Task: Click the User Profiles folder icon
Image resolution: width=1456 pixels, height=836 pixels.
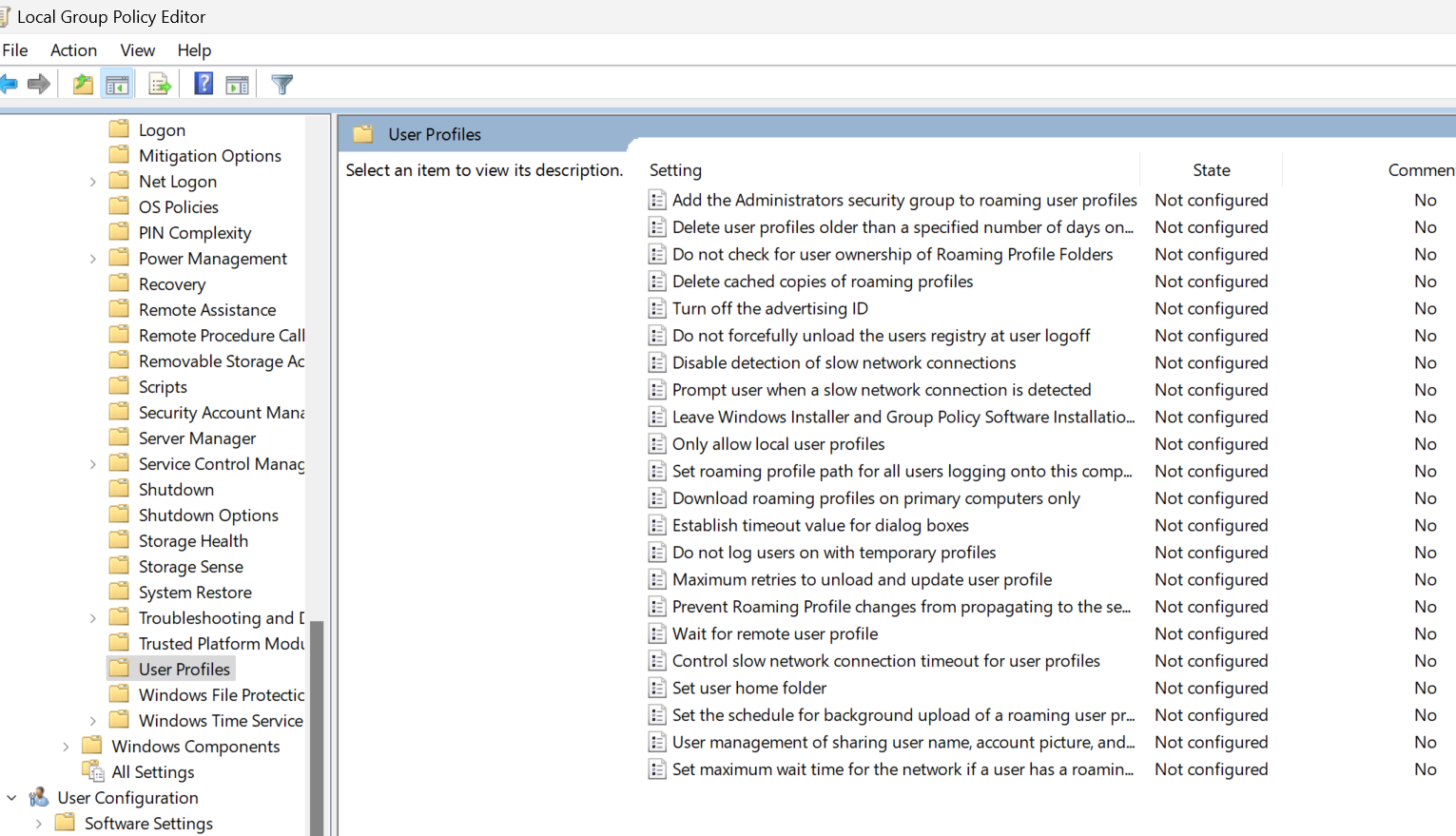Action: point(121,669)
